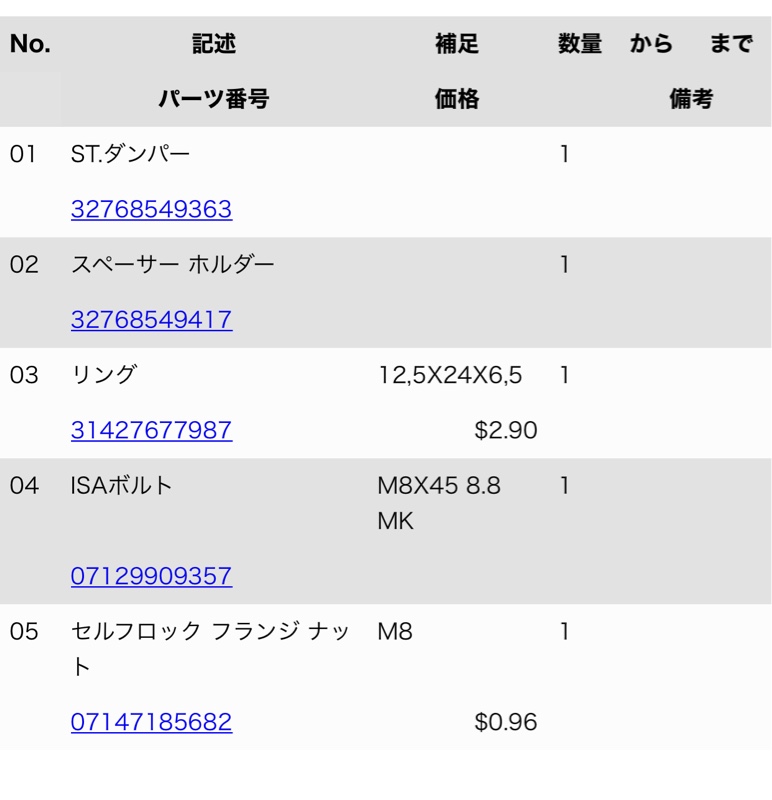The height and width of the screenshot is (800, 772).
Task: Click the 数量 column header
Action: click(x=580, y=45)
